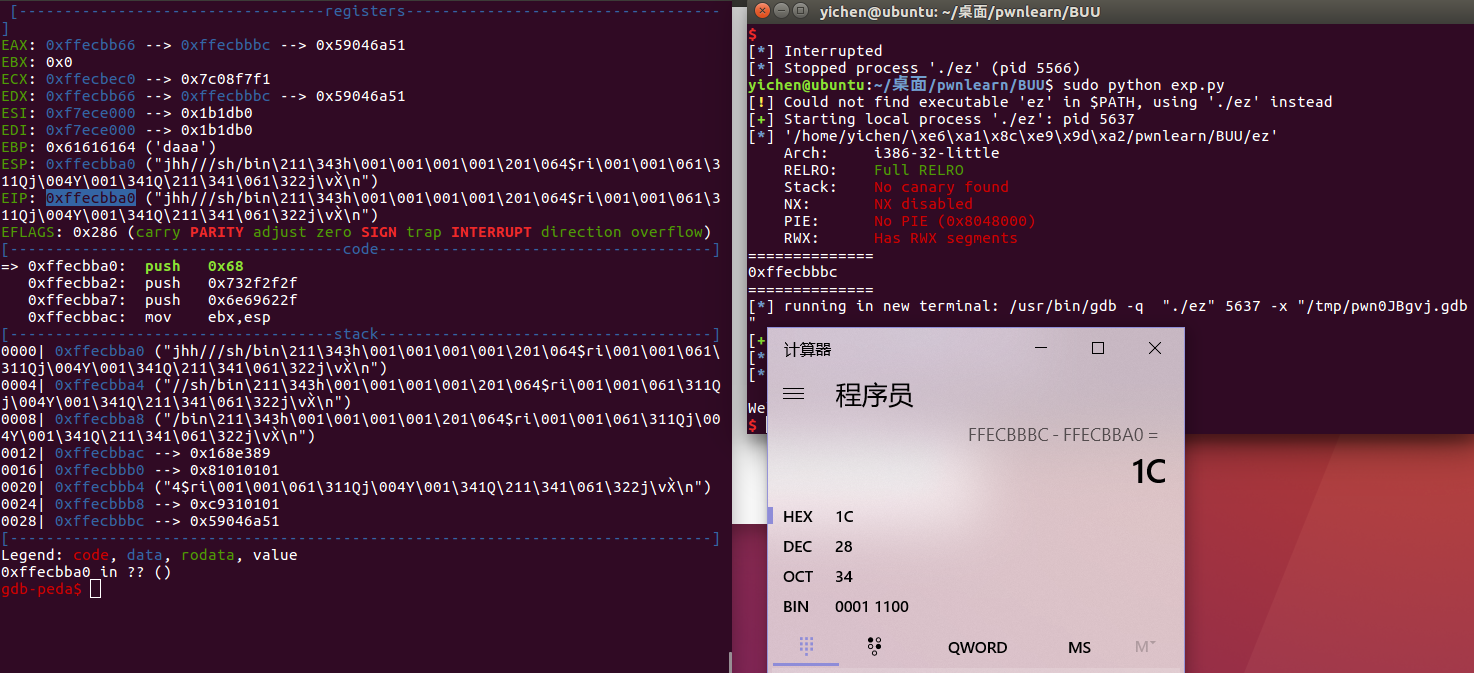Click the terminal title yichen@ubuntu: ~/桌面/pwnlearn/BUU
Viewport: 1474px width, 673px height.
coord(960,12)
